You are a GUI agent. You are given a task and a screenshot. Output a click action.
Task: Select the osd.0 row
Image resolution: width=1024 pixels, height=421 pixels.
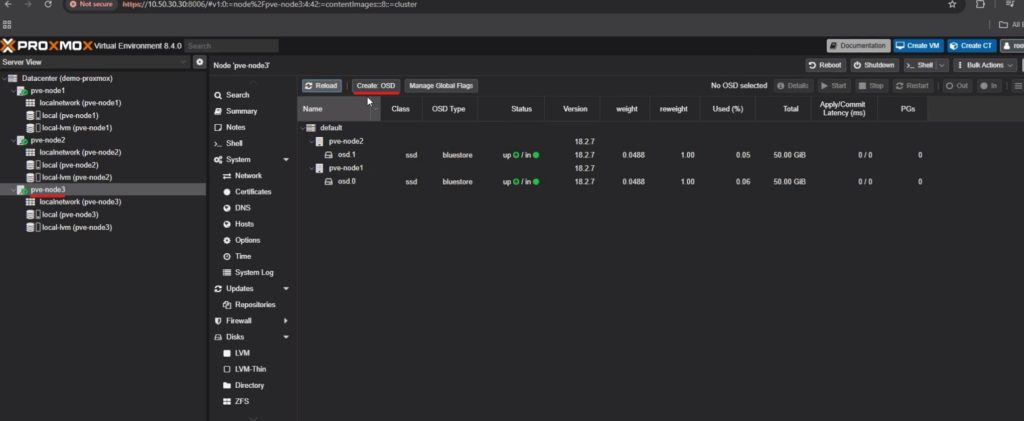[614, 181]
